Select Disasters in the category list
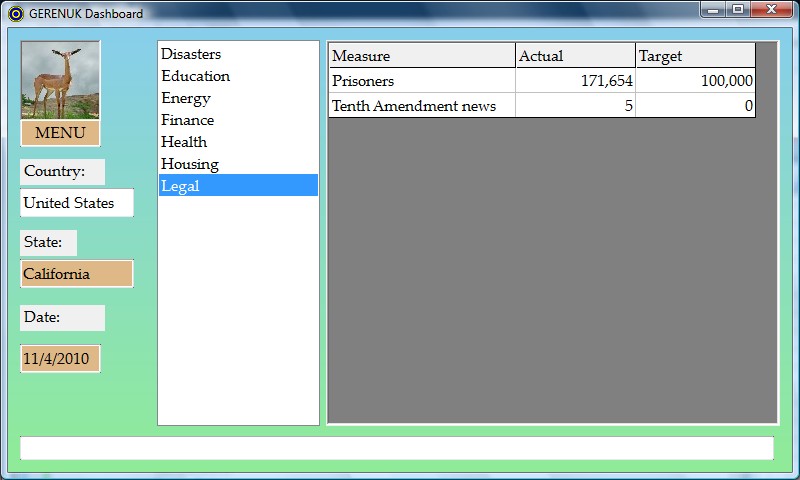The height and width of the screenshot is (480, 800). point(191,54)
